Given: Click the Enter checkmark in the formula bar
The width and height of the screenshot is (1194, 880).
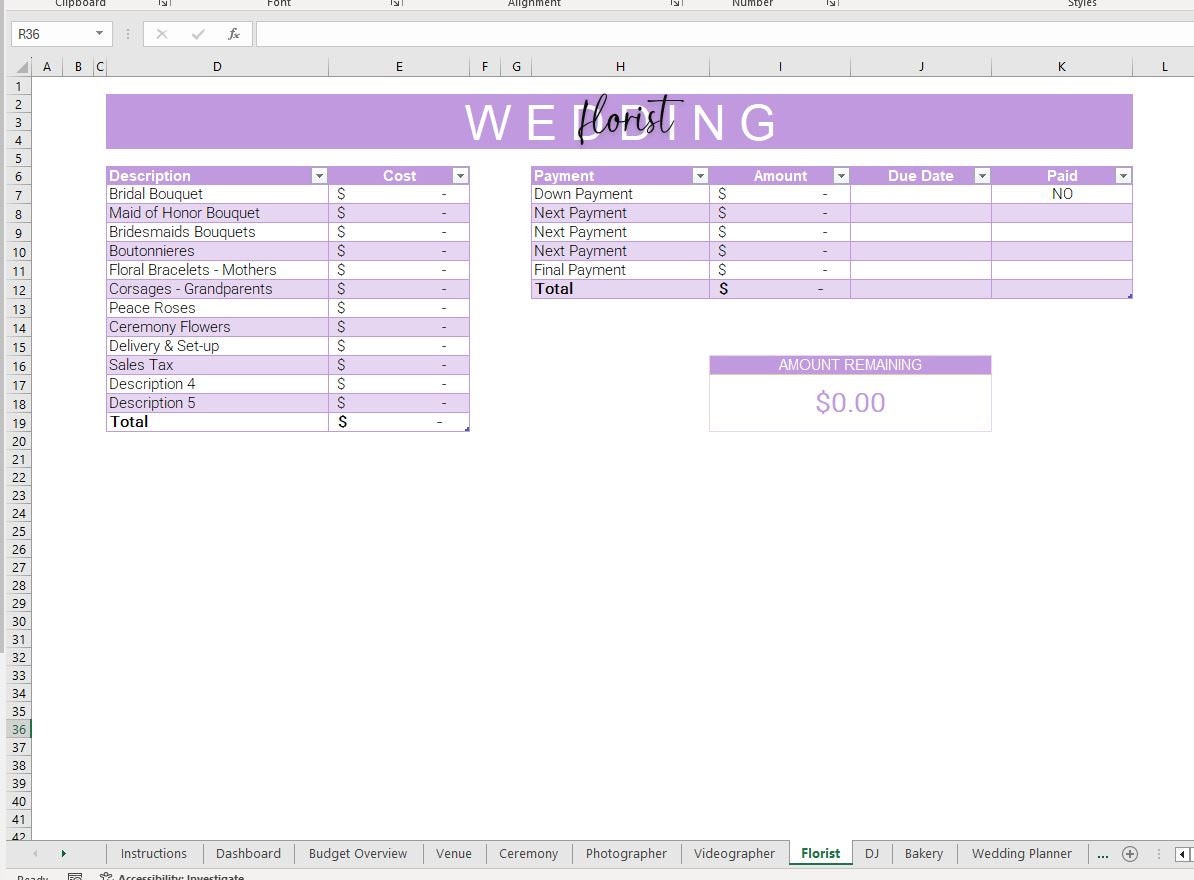Looking at the screenshot, I should coord(197,33).
